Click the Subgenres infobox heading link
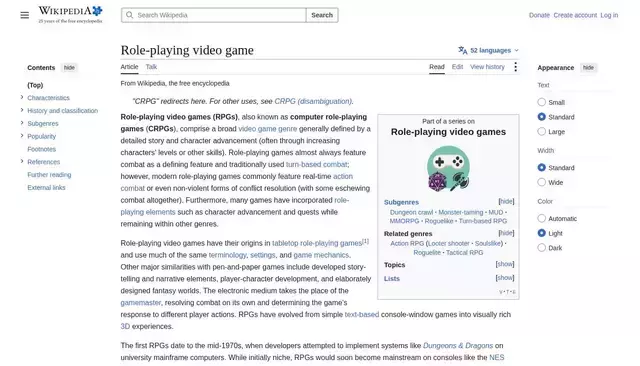 coord(401,202)
